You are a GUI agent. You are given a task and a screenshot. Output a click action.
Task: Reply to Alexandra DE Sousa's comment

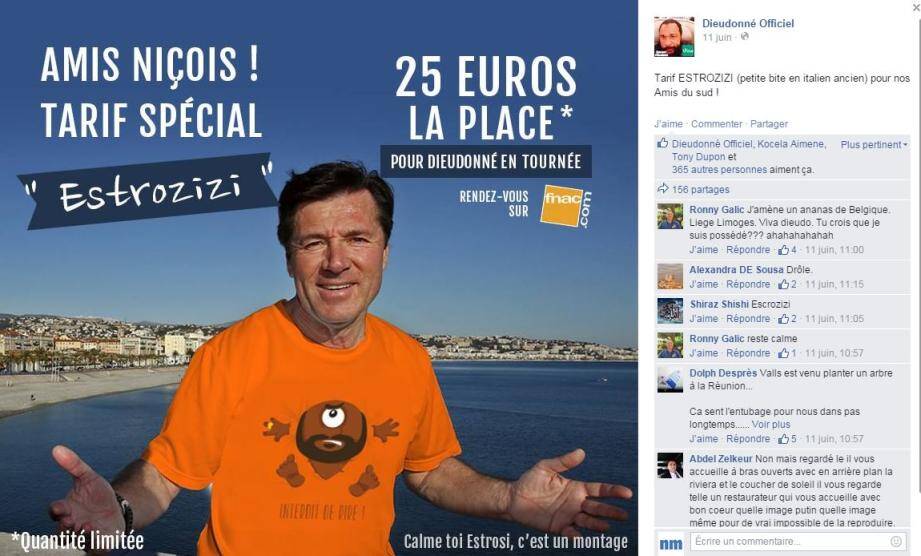748,284
